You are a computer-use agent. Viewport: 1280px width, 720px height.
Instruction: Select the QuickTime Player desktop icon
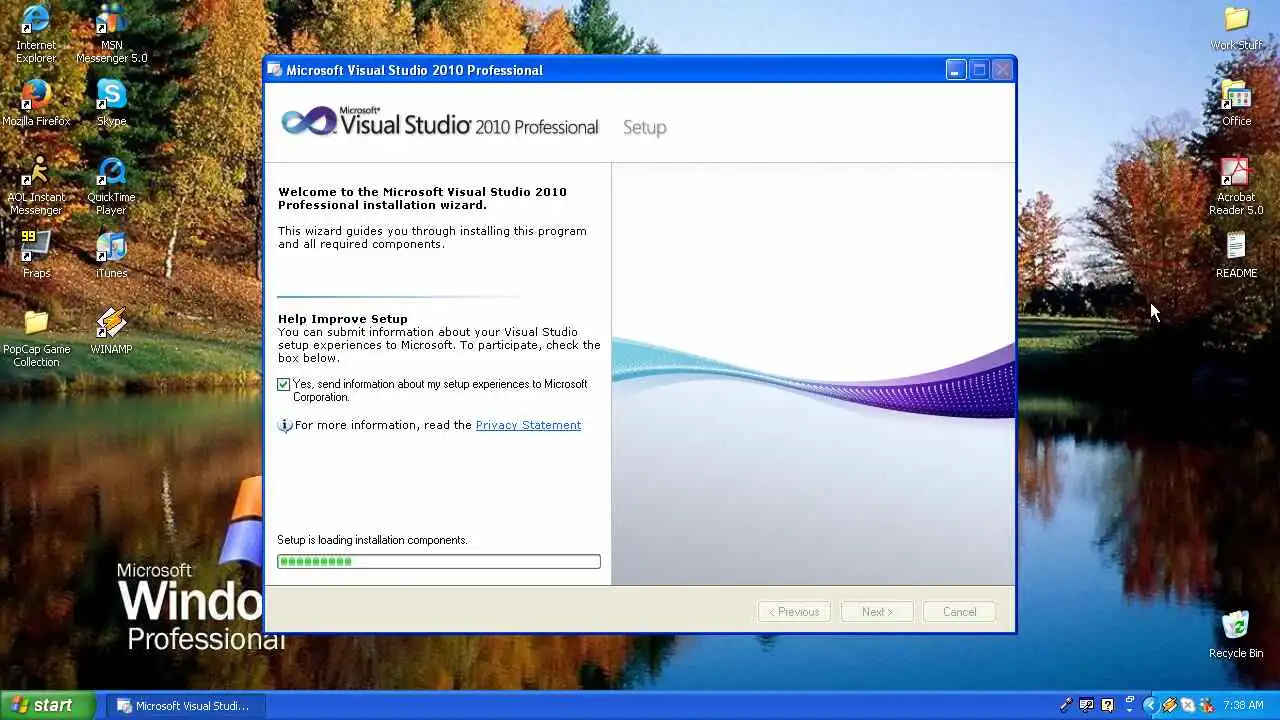point(111,186)
